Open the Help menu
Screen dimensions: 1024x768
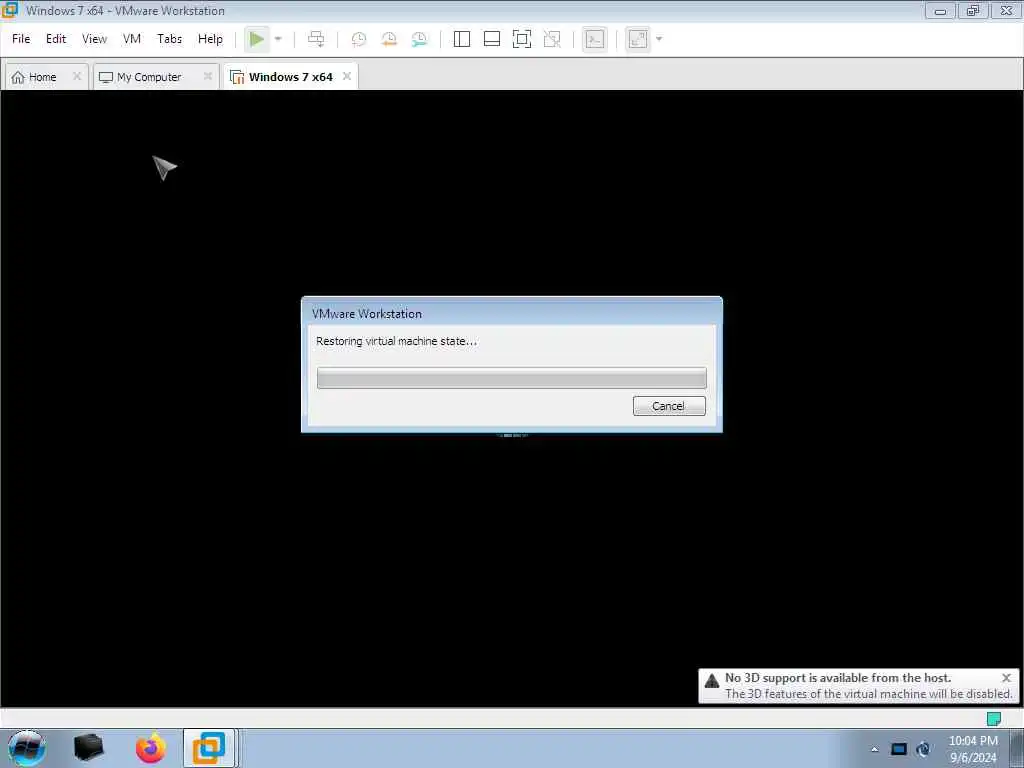click(x=210, y=39)
